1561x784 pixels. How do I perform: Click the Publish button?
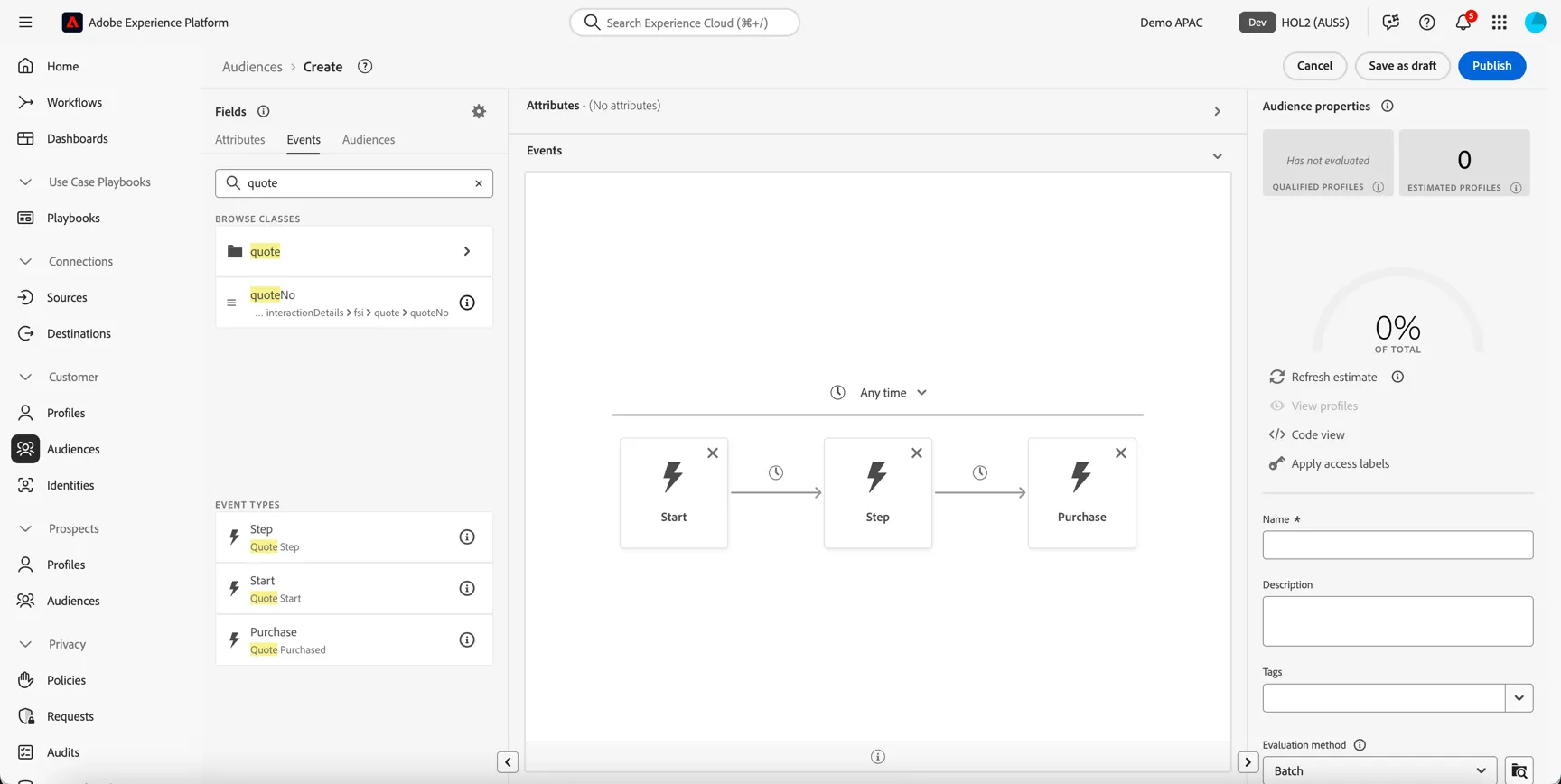1492,66
